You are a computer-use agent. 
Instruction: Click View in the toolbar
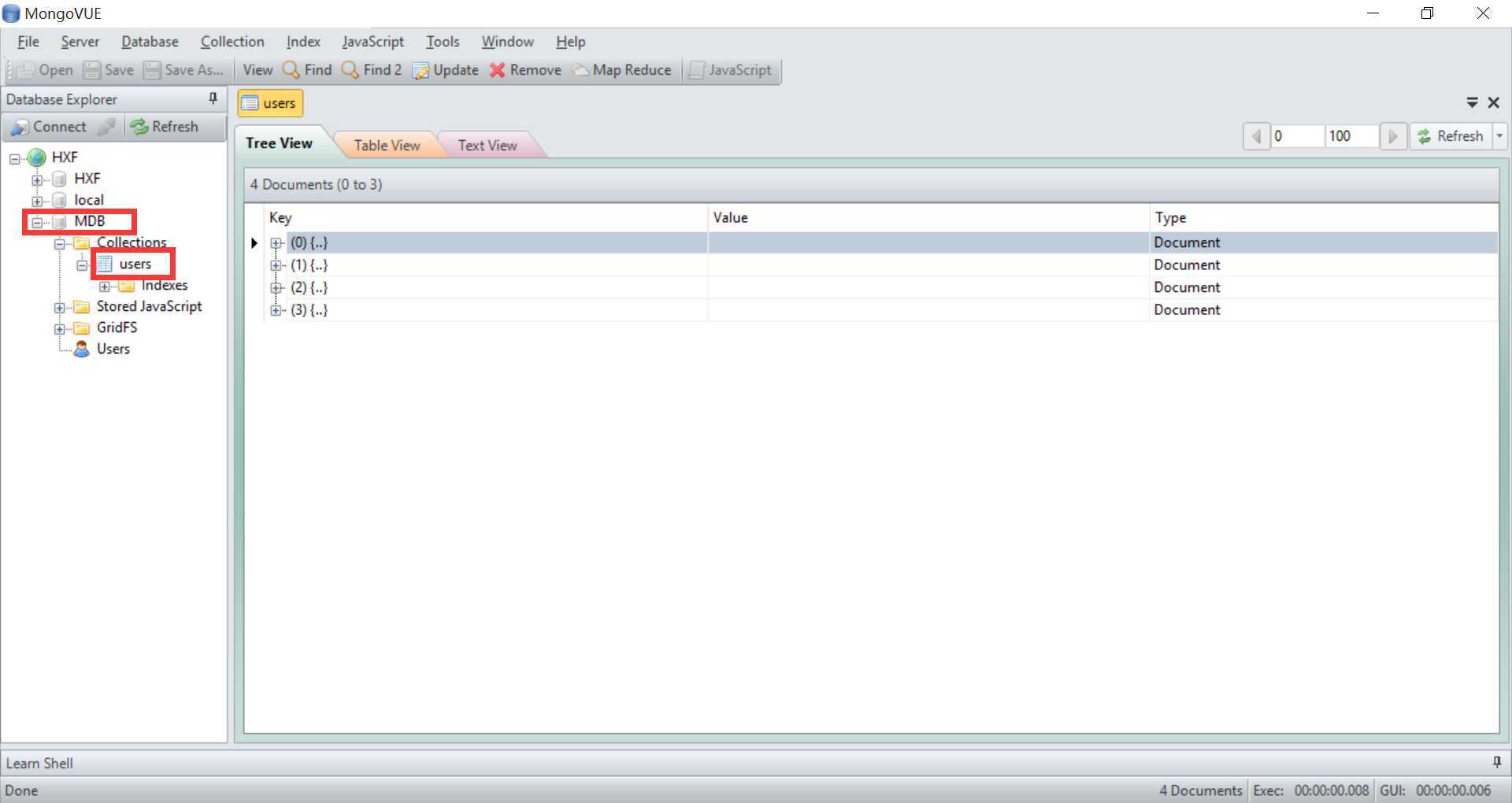pyautogui.click(x=258, y=70)
